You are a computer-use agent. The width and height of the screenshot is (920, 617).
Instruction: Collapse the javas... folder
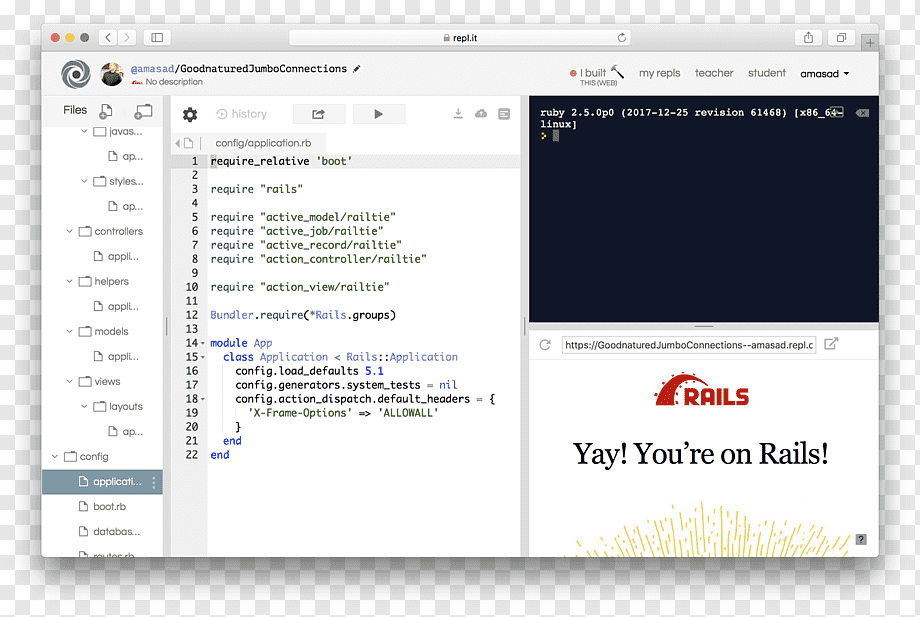tap(84, 131)
